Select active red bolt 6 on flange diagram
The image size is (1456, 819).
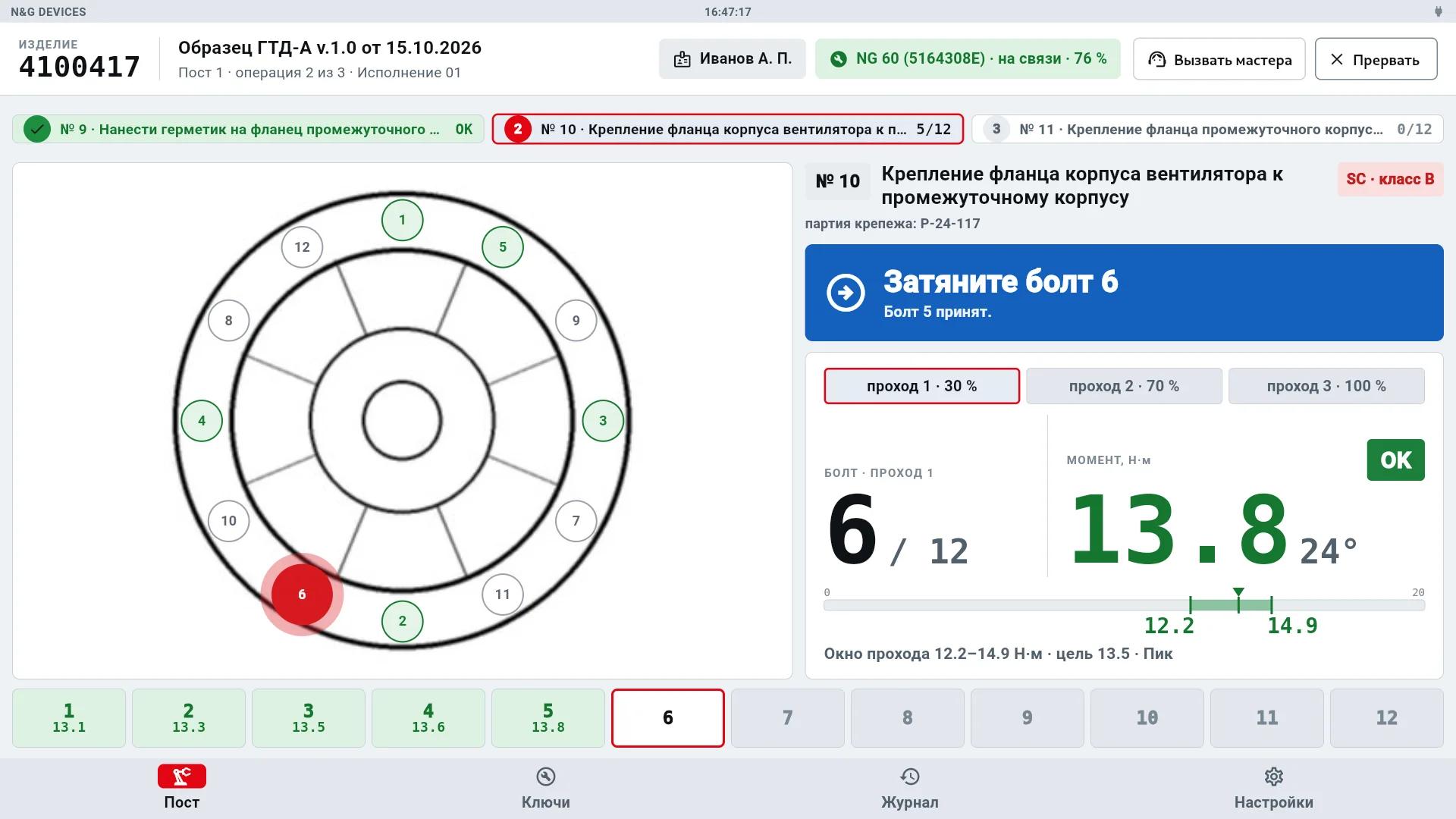[302, 595]
